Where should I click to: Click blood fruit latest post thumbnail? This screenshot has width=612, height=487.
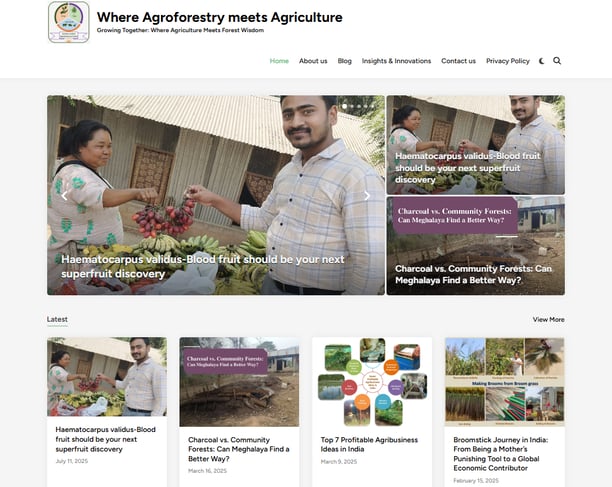point(107,377)
